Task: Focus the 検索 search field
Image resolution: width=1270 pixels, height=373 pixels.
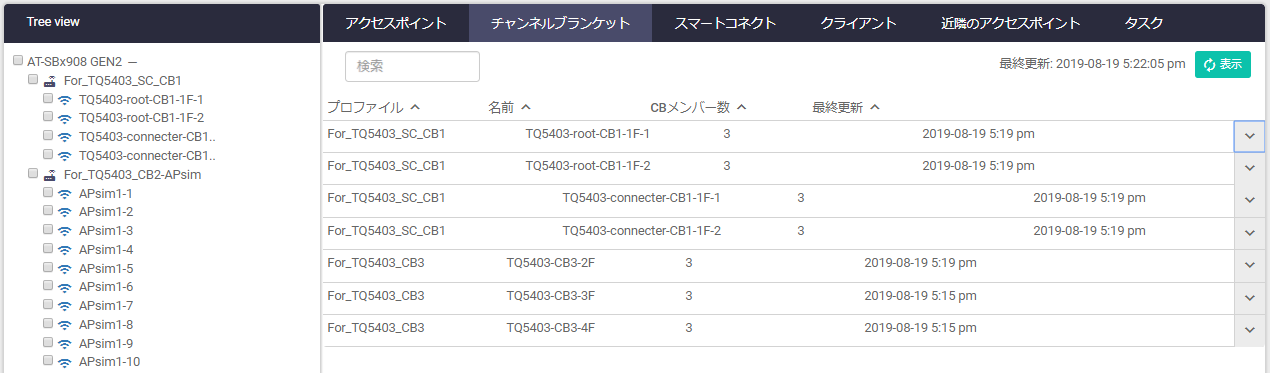Action: [412, 66]
